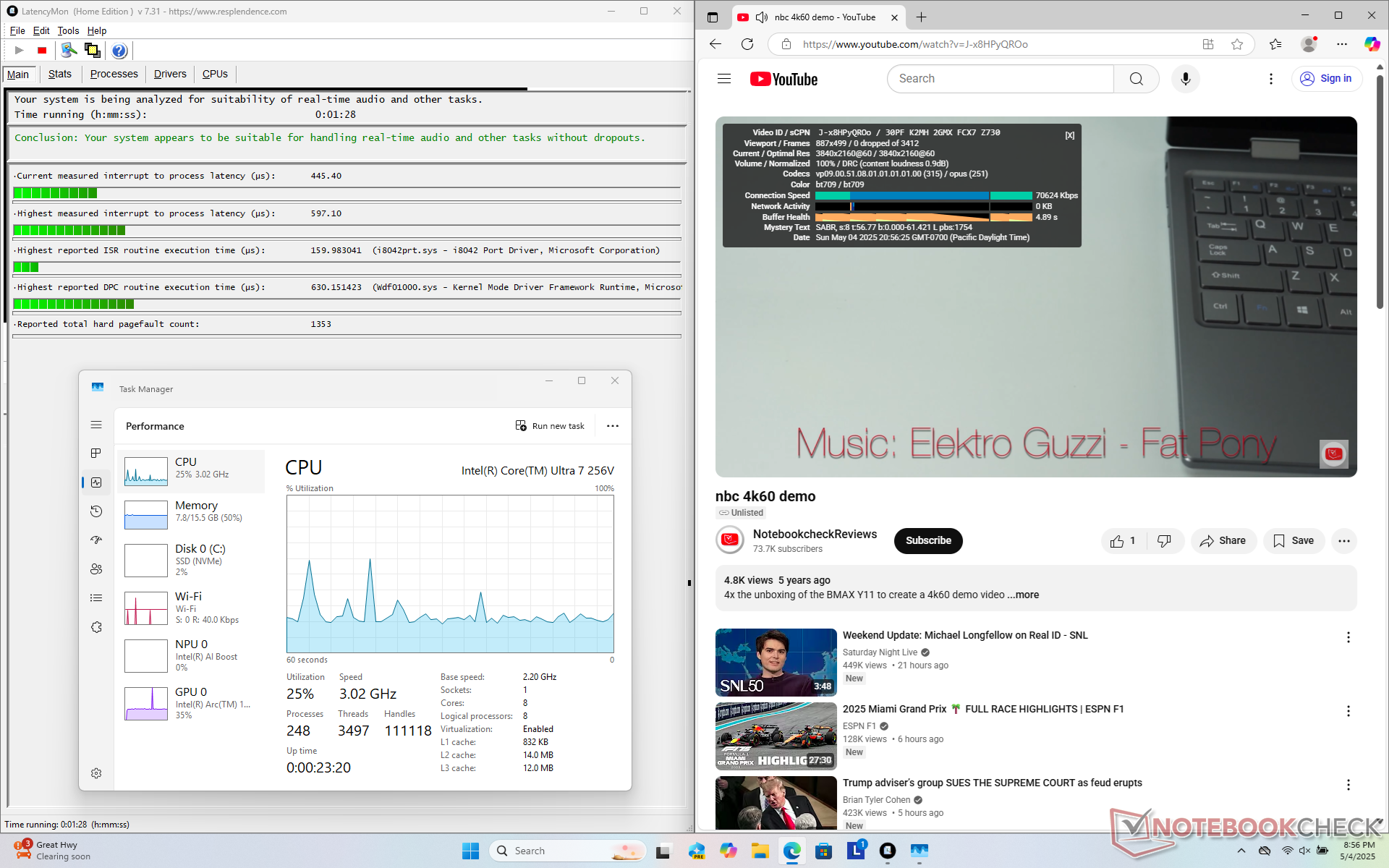This screenshot has height=868, width=1389.
Task: Click Edge address bar URL
Action: (915, 44)
